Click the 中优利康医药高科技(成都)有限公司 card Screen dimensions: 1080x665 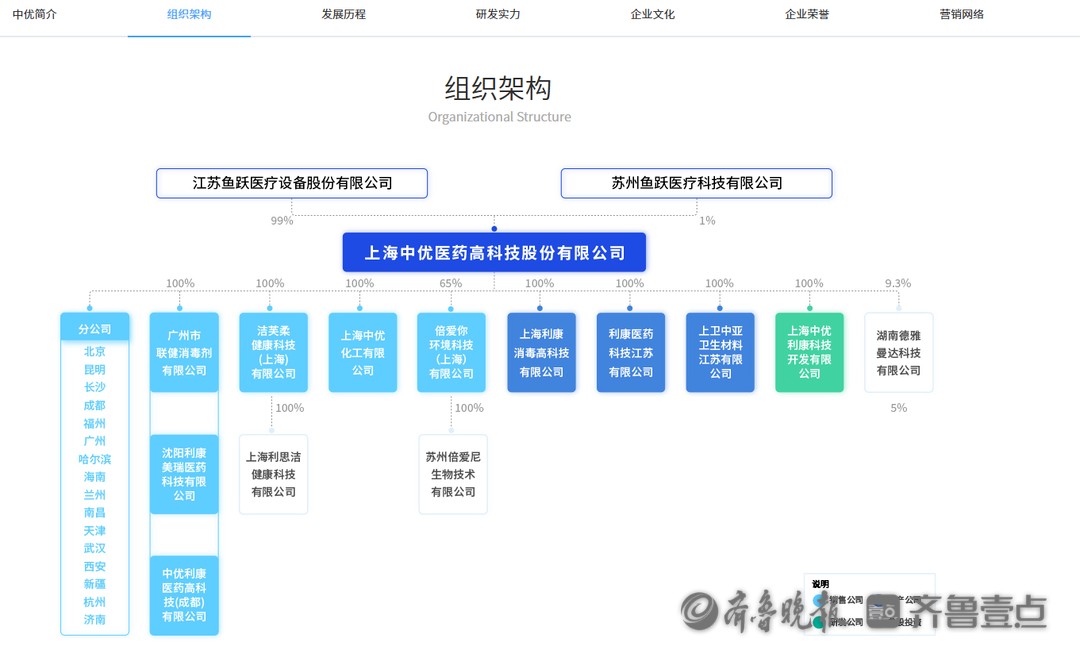184,595
